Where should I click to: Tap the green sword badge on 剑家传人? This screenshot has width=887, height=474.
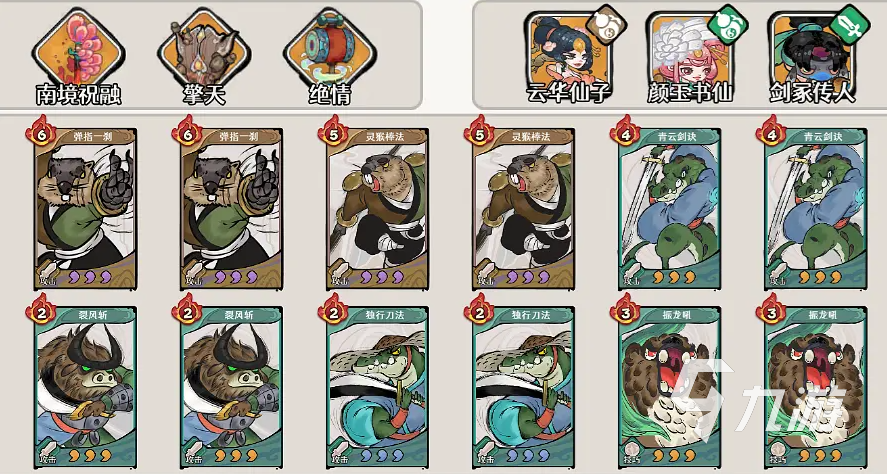[x=851, y=24]
